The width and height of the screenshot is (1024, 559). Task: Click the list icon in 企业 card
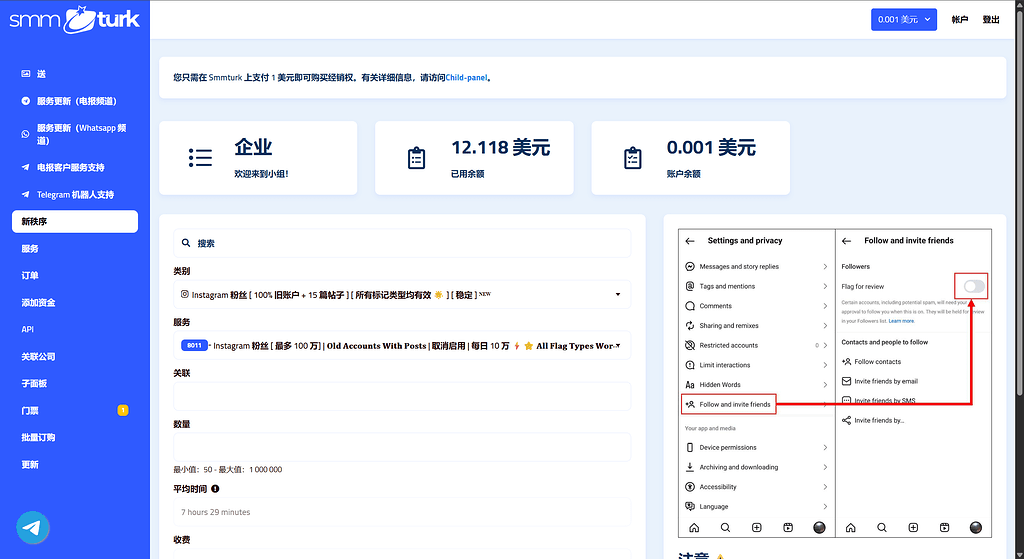(200, 157)
